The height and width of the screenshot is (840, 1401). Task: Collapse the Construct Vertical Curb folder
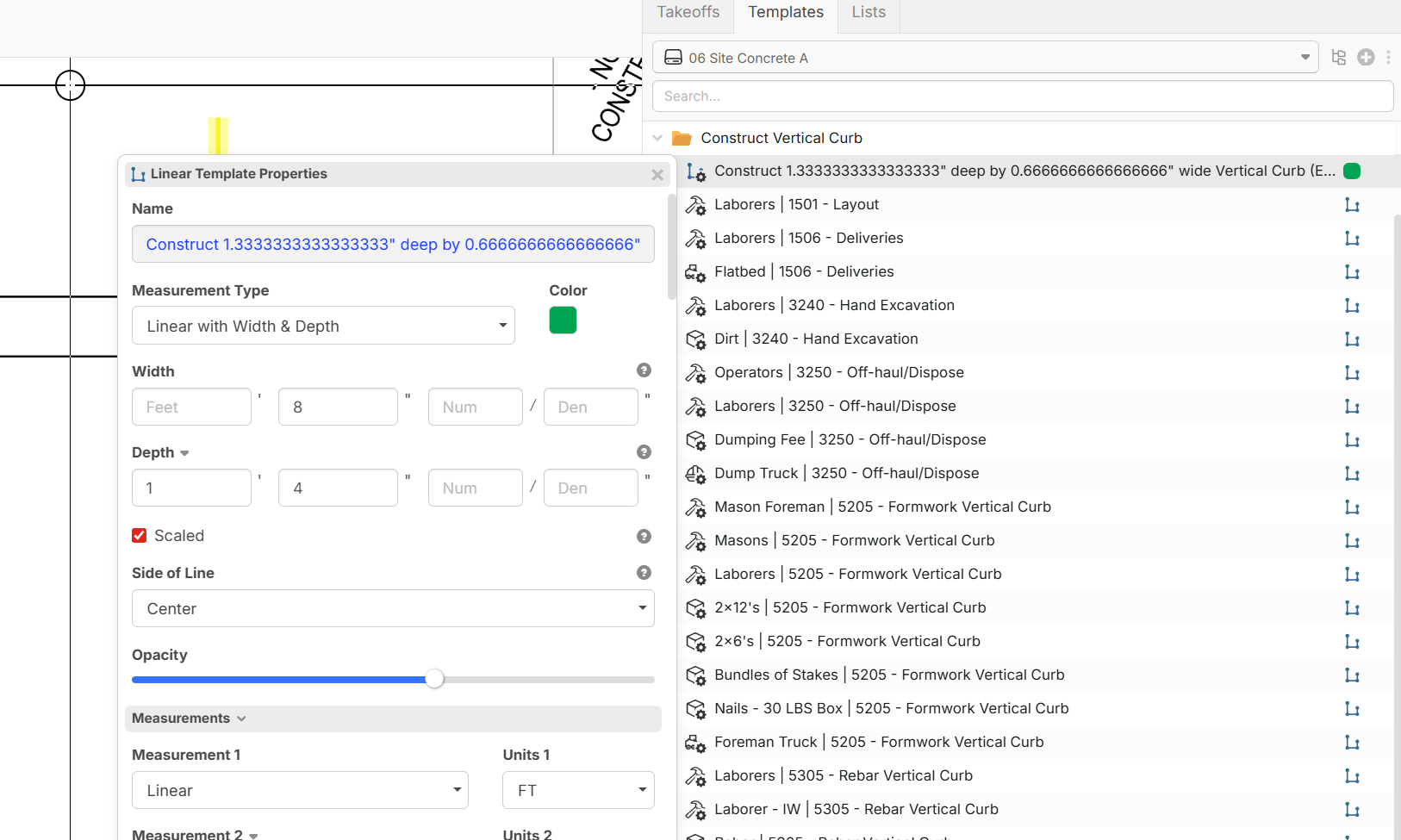tap(658, 138)
